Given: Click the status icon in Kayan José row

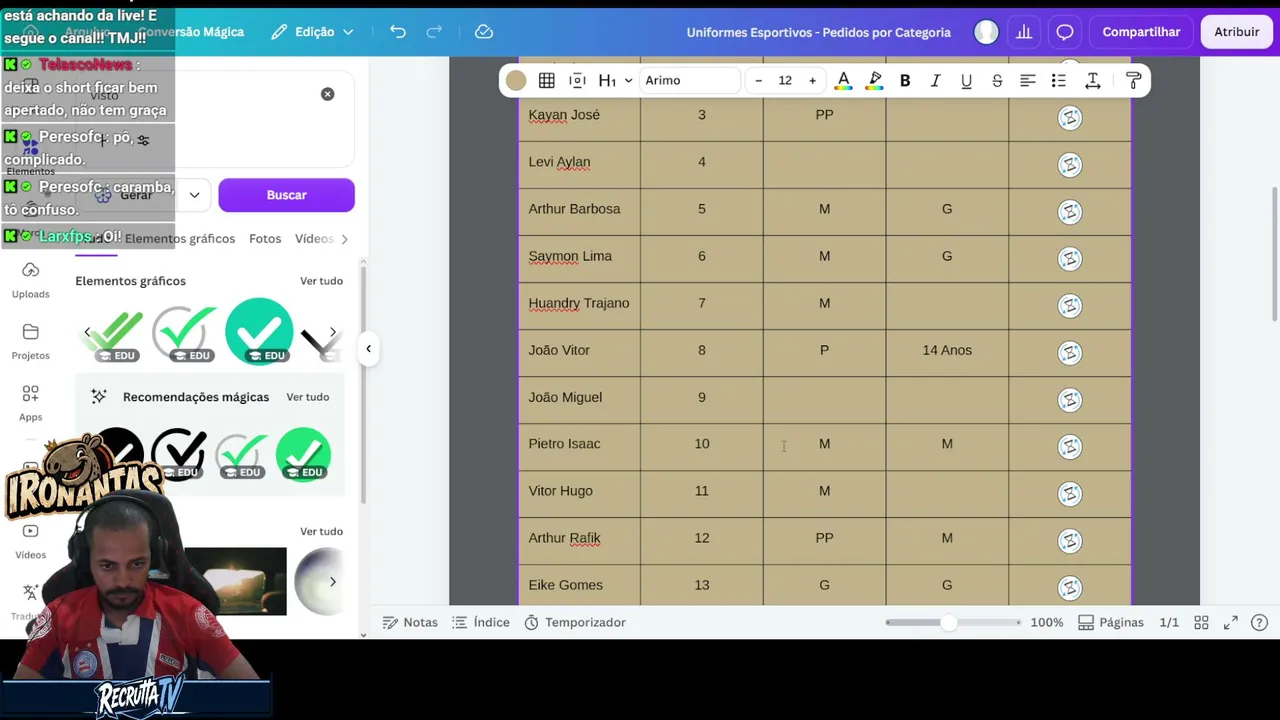Looking at the screenshot, I should click(1070, 118).
